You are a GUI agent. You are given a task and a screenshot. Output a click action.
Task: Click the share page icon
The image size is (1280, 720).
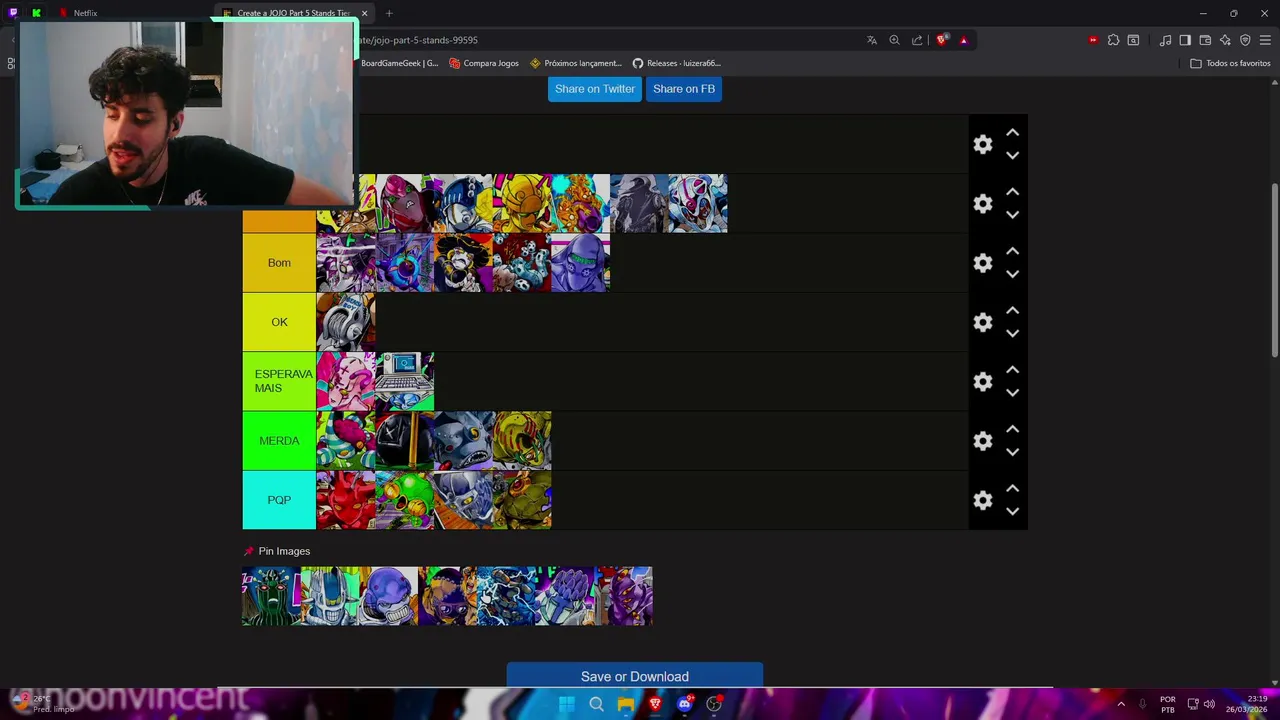[917, 40]
